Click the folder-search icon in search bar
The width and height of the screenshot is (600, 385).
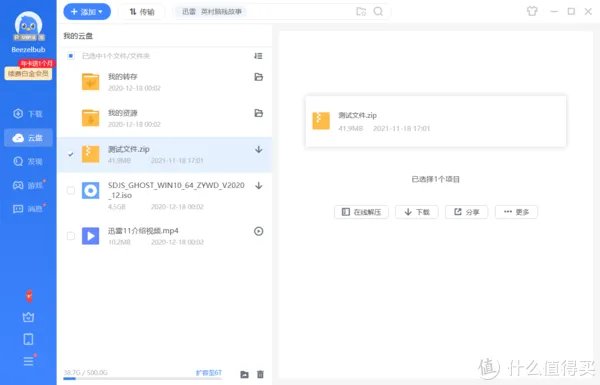[361, 11]
